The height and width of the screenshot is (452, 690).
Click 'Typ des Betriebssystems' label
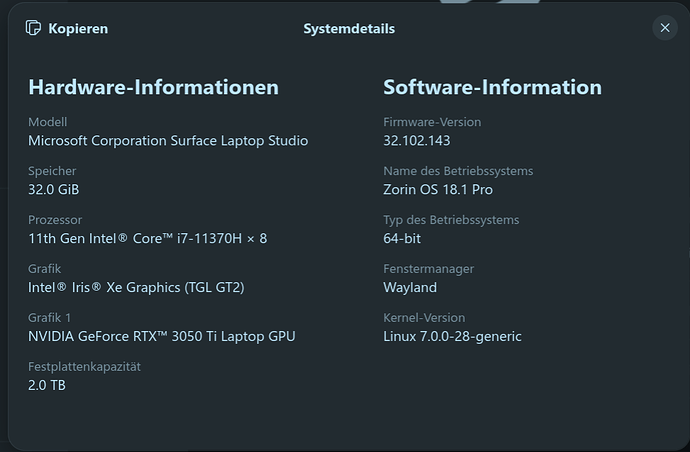[x=451, y=220]
